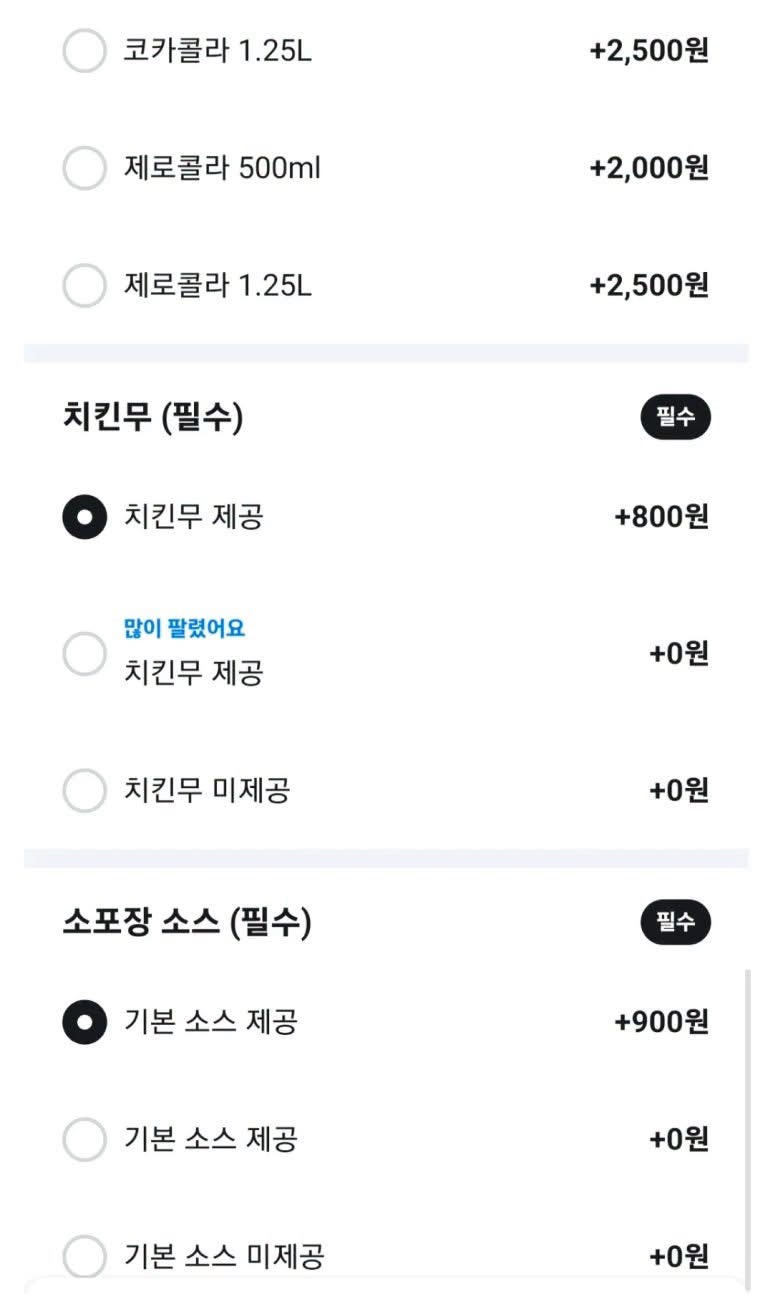The height and width of the screenshot is (1294, 773).
Task: Select the 많이 팔렸어요 치킨무 제공 radio
Action: tap(84, 654)
